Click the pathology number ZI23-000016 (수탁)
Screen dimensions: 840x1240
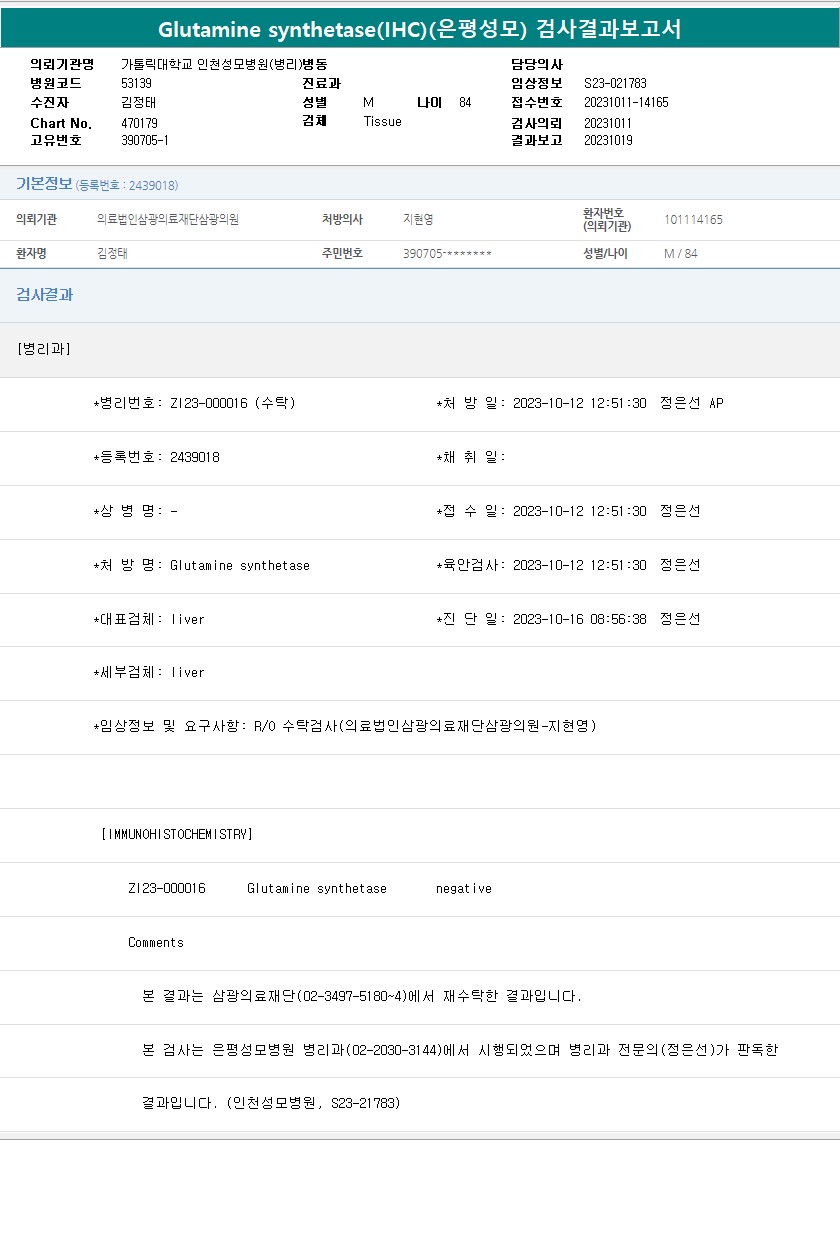click(232, 404)
